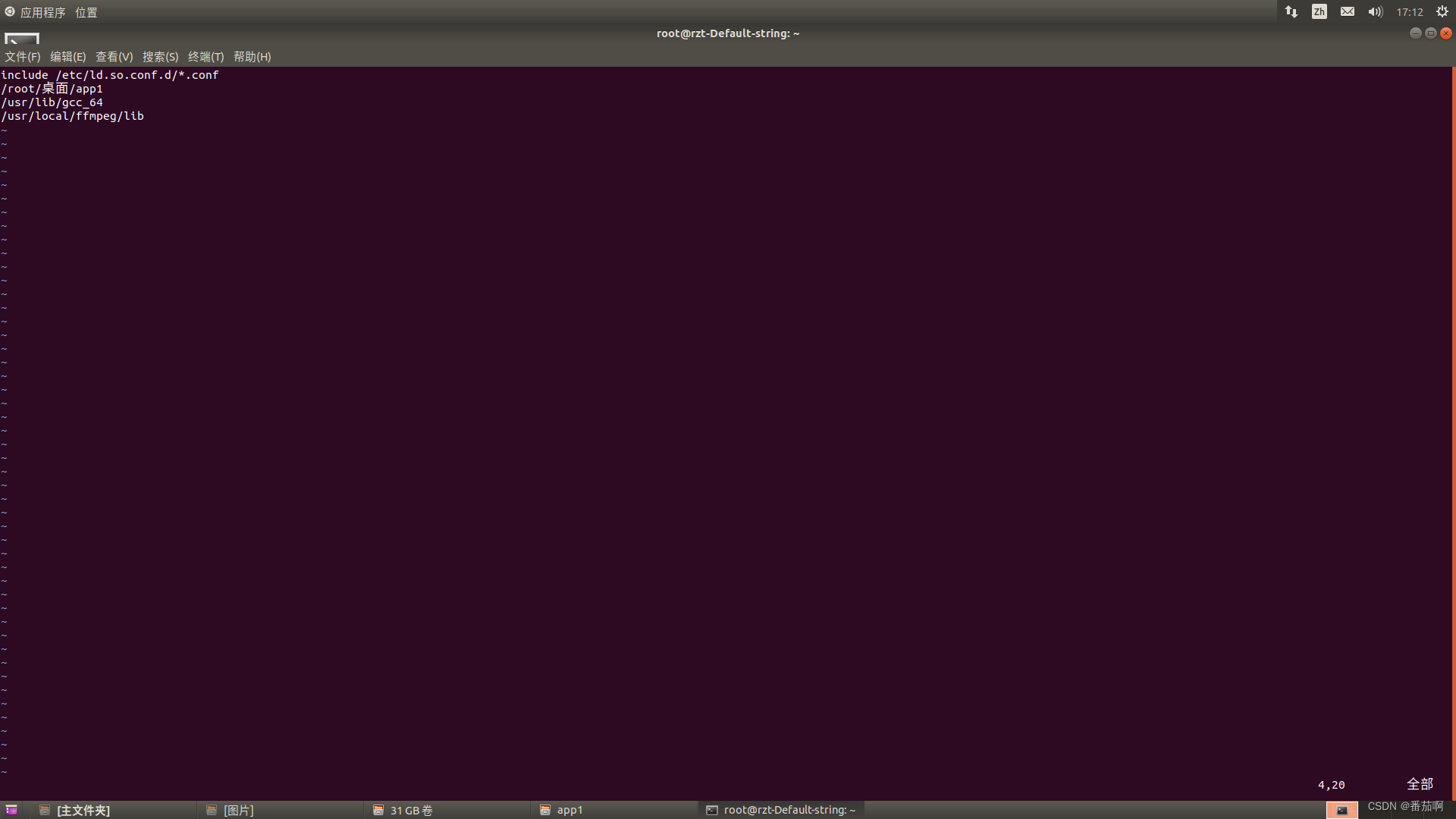This screenshot has width=1456, height=819.
Task: Click the 图片 window icon in taskbar
Action: pos(211,810)
